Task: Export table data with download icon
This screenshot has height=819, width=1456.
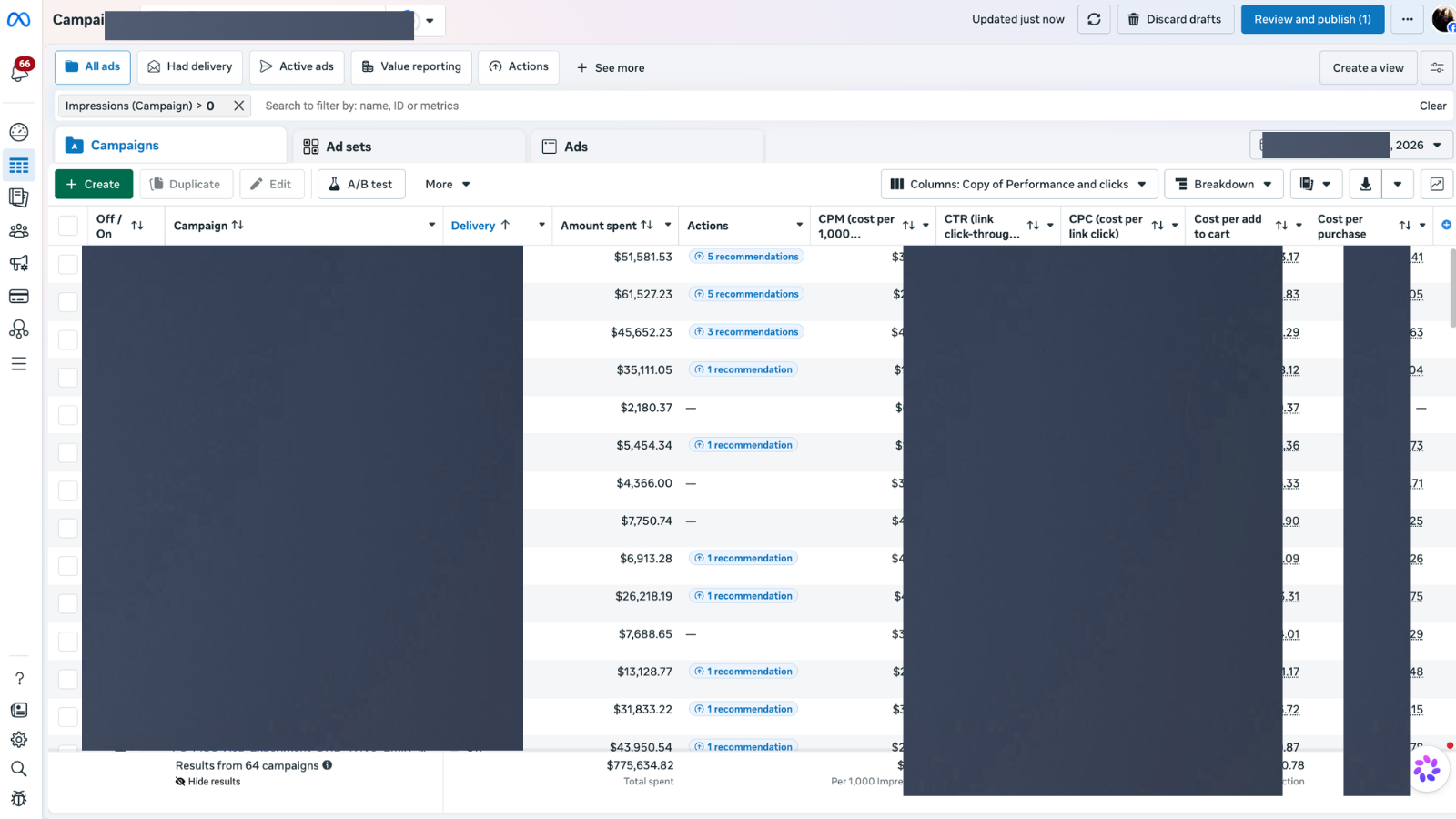Action: [1365, 184]
